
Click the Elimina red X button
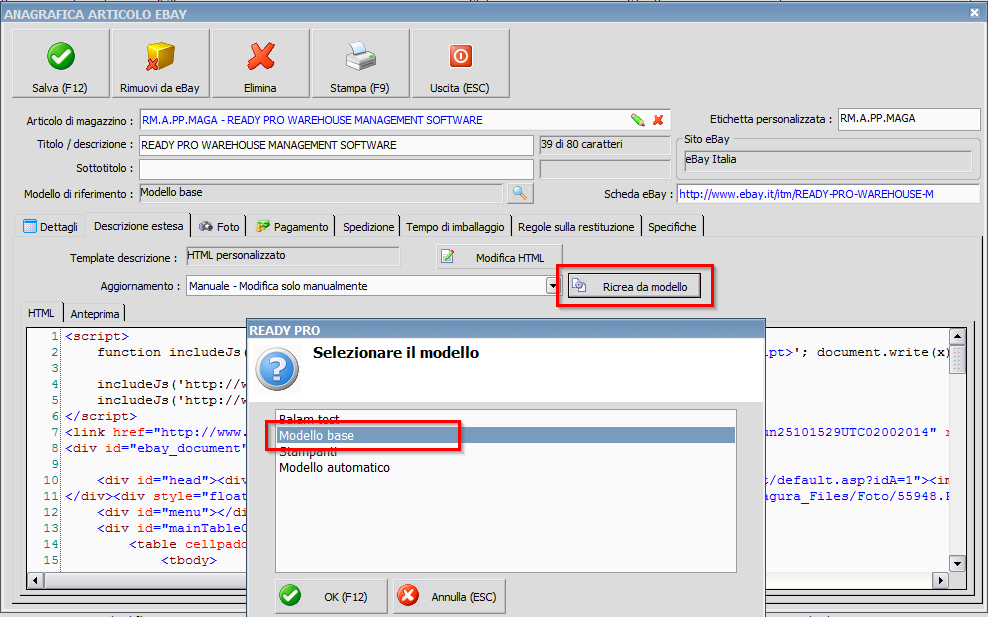coord(260,64)
